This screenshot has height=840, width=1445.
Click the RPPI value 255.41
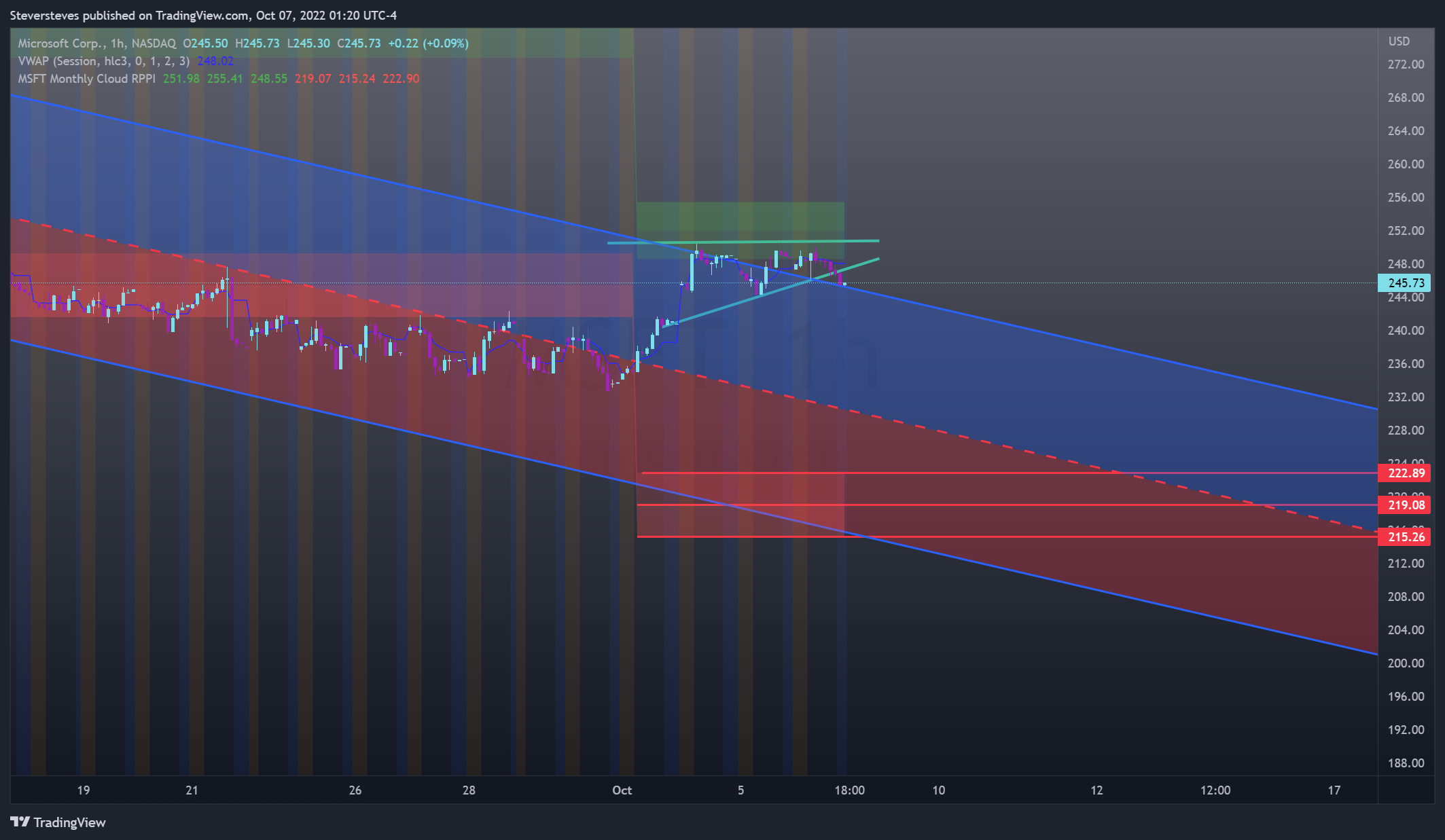[225, 78]
